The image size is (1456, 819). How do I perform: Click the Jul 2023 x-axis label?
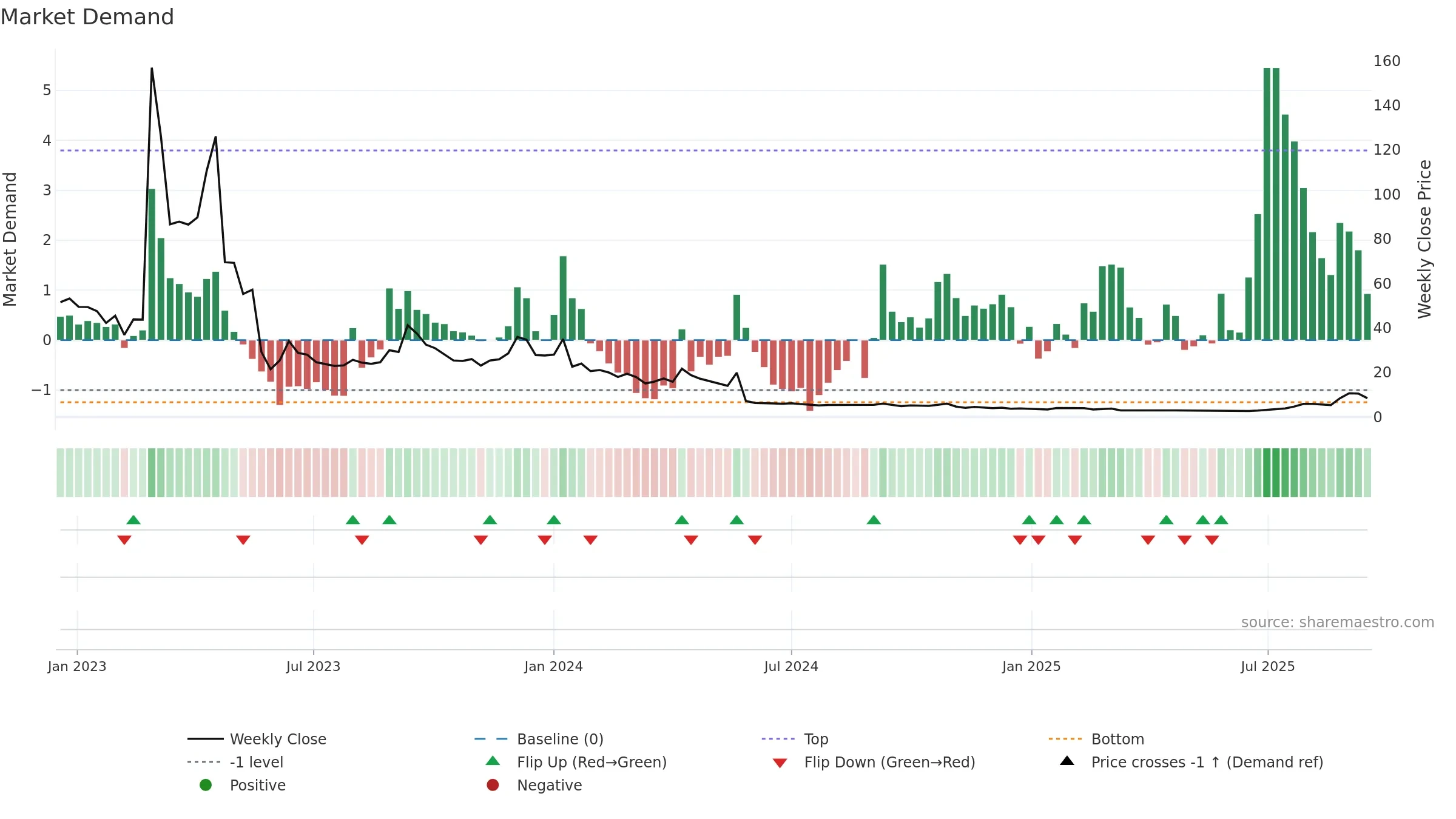[313, 667]
